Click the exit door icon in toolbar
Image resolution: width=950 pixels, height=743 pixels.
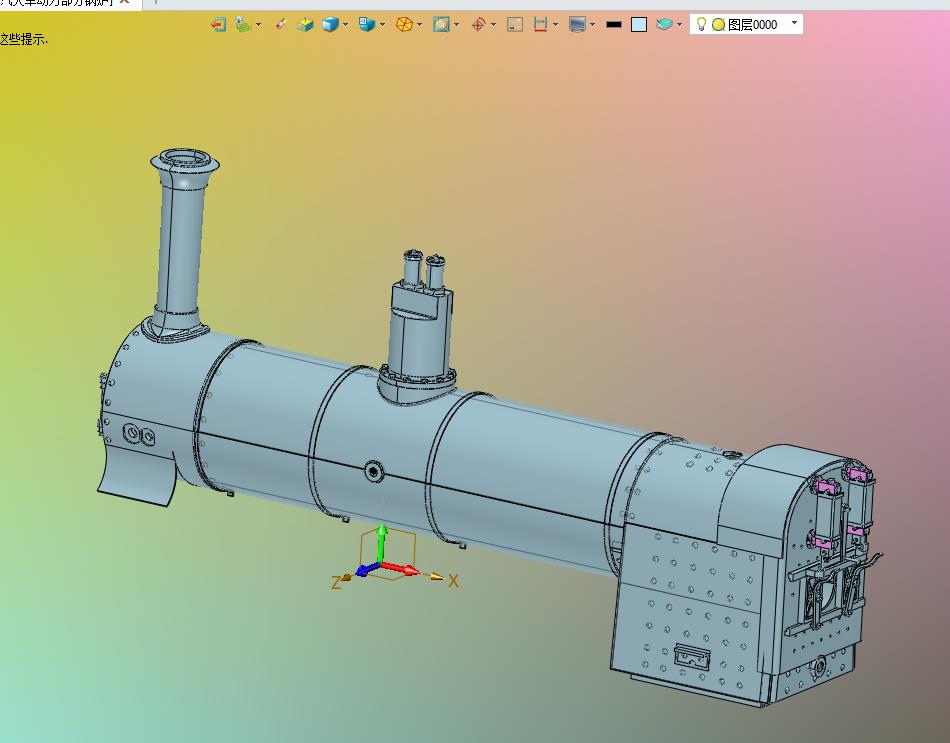(x=218, y=24)
